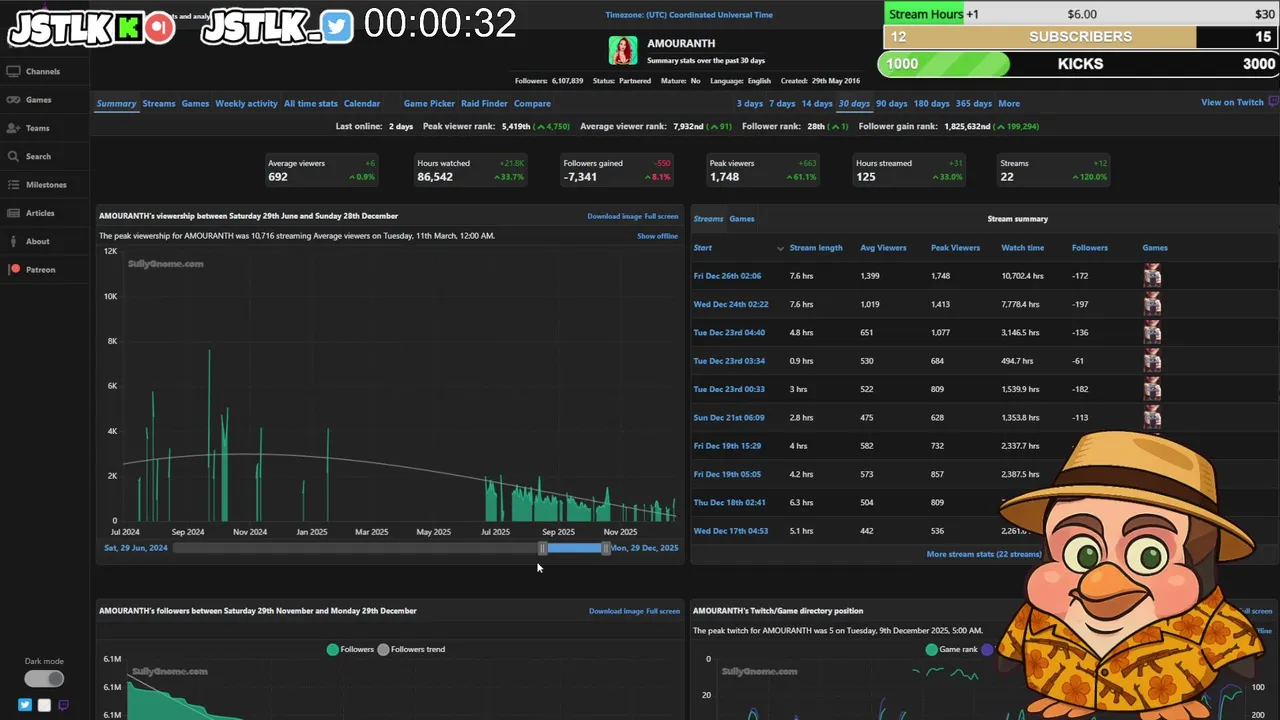
Task: Open the All time stats tab
Action: (311, 103)
